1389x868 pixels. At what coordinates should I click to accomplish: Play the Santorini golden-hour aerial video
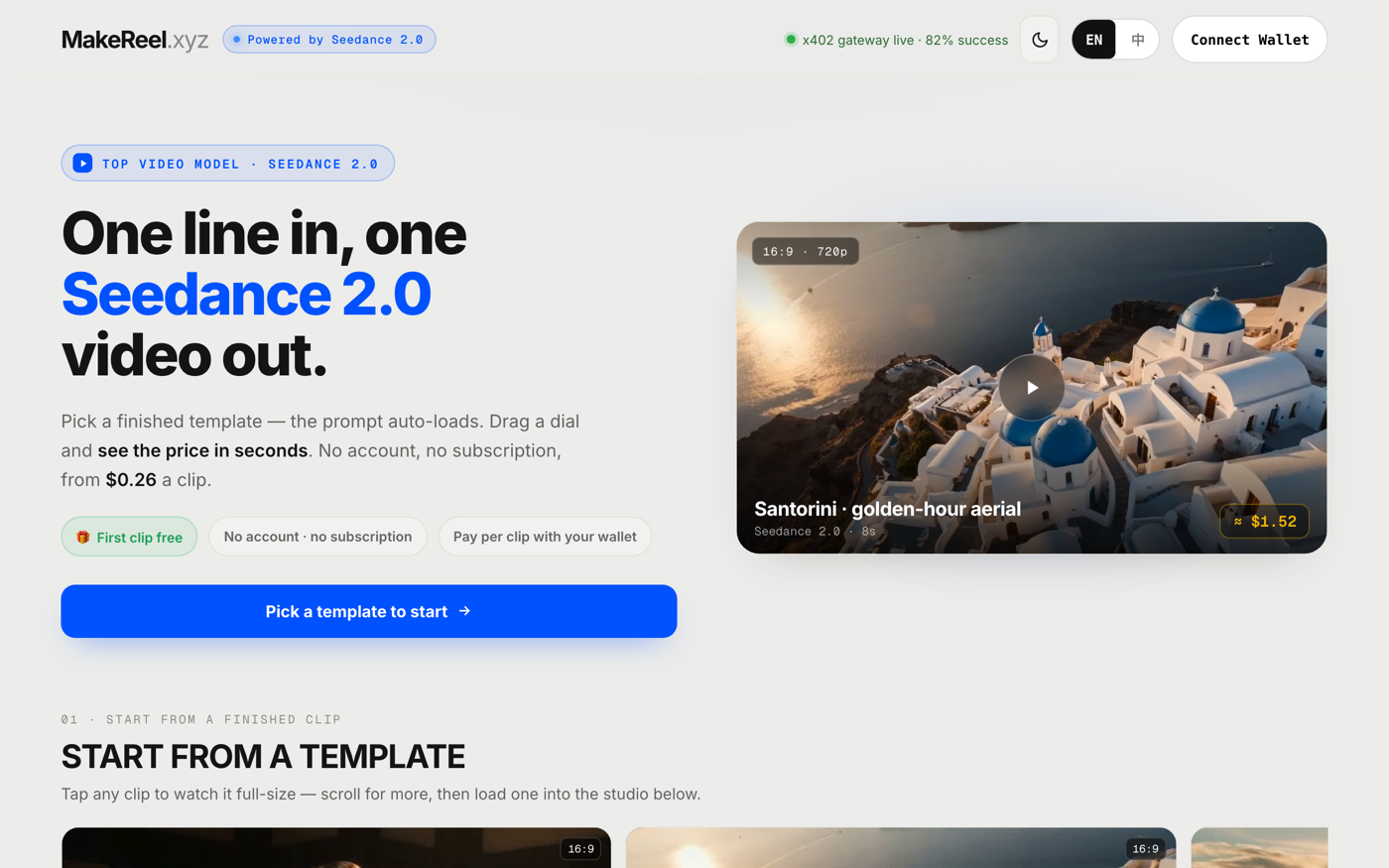pos(1032,388)
